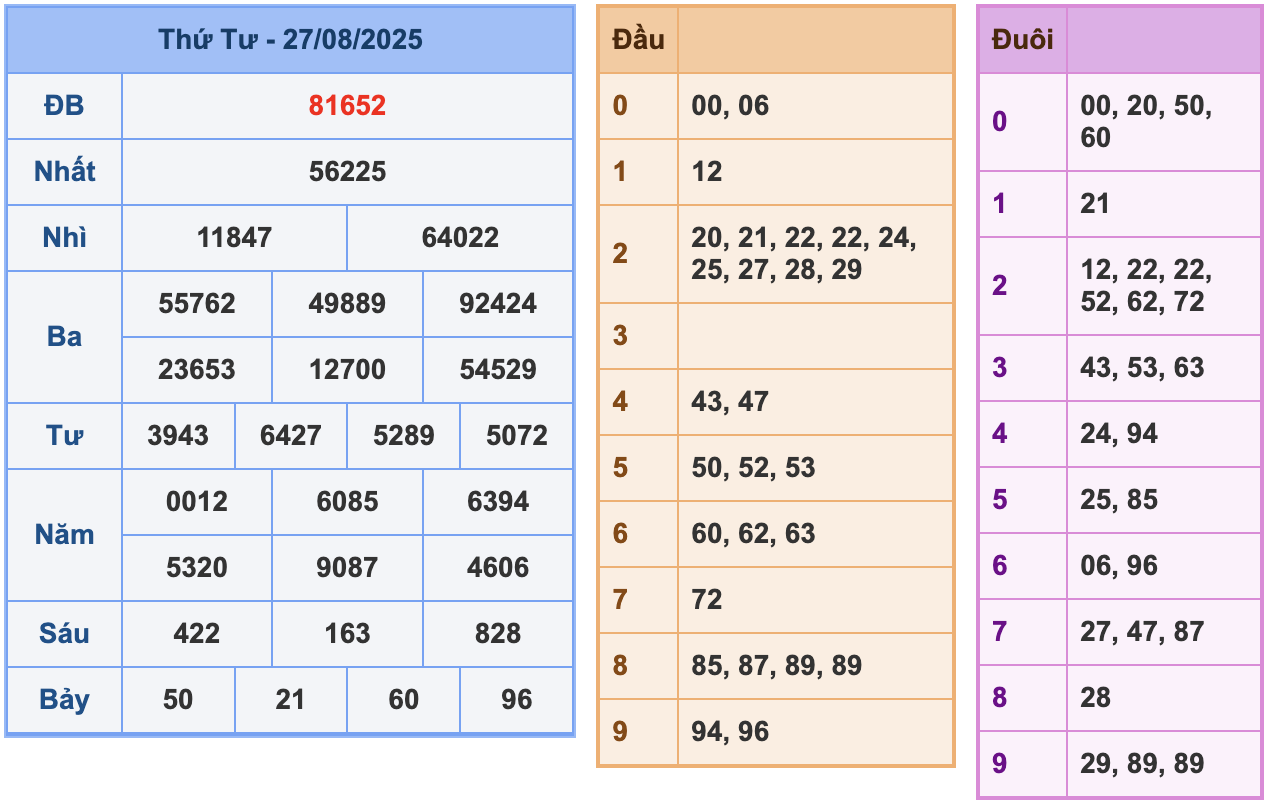Click number 96 in the Bảy row
This screenshot has height=802, width=1266.
[x=516, y=700]
